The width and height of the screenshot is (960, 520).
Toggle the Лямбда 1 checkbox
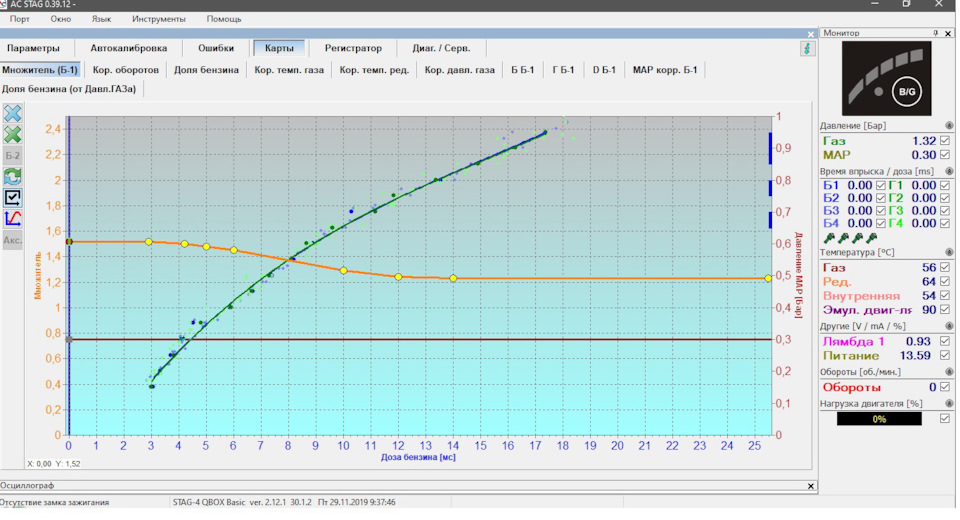[945, 341]
